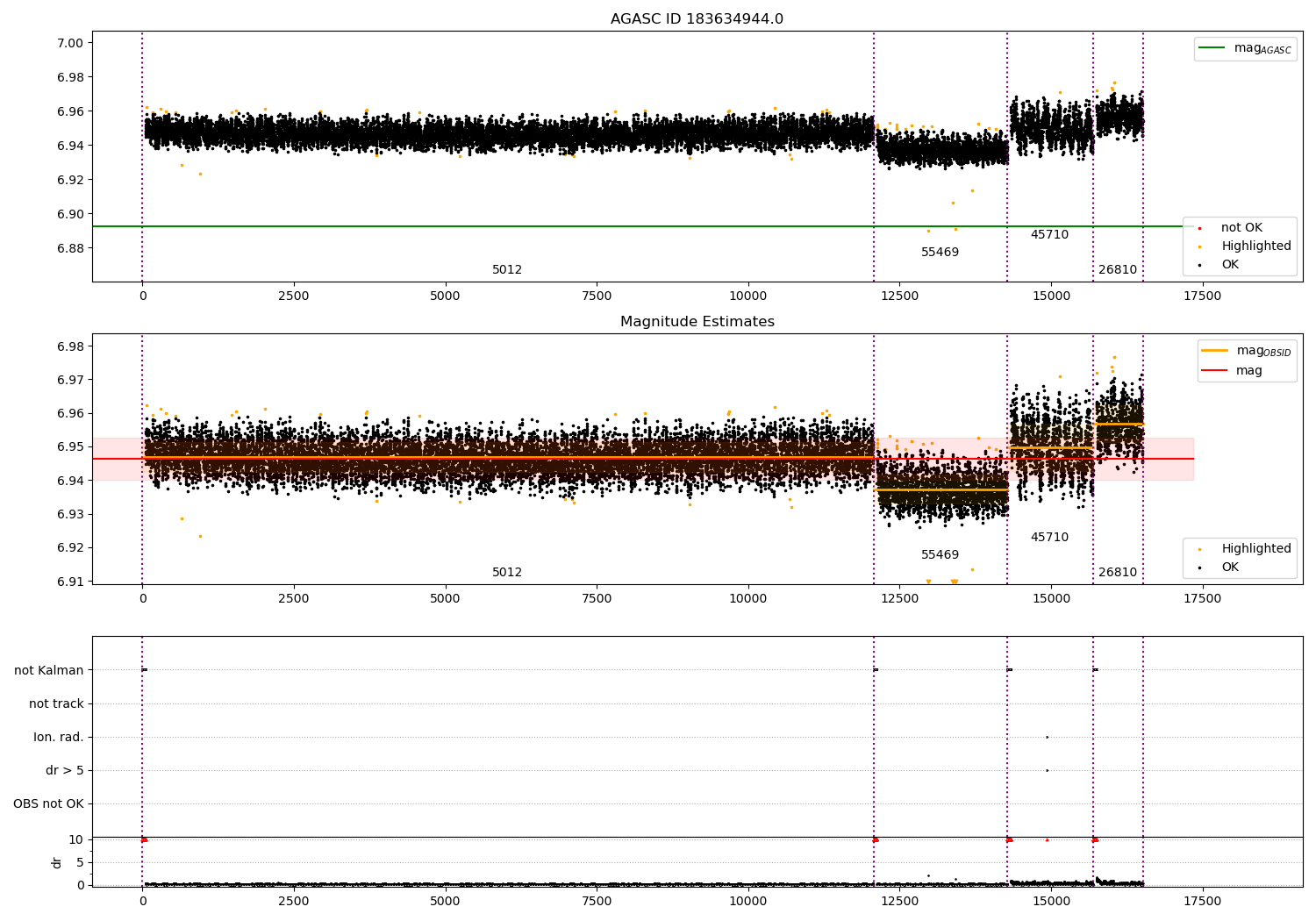
Task: Click x-axis tick 17500 under top plot
Action: pyautogui.click(x=1202, y=296)
